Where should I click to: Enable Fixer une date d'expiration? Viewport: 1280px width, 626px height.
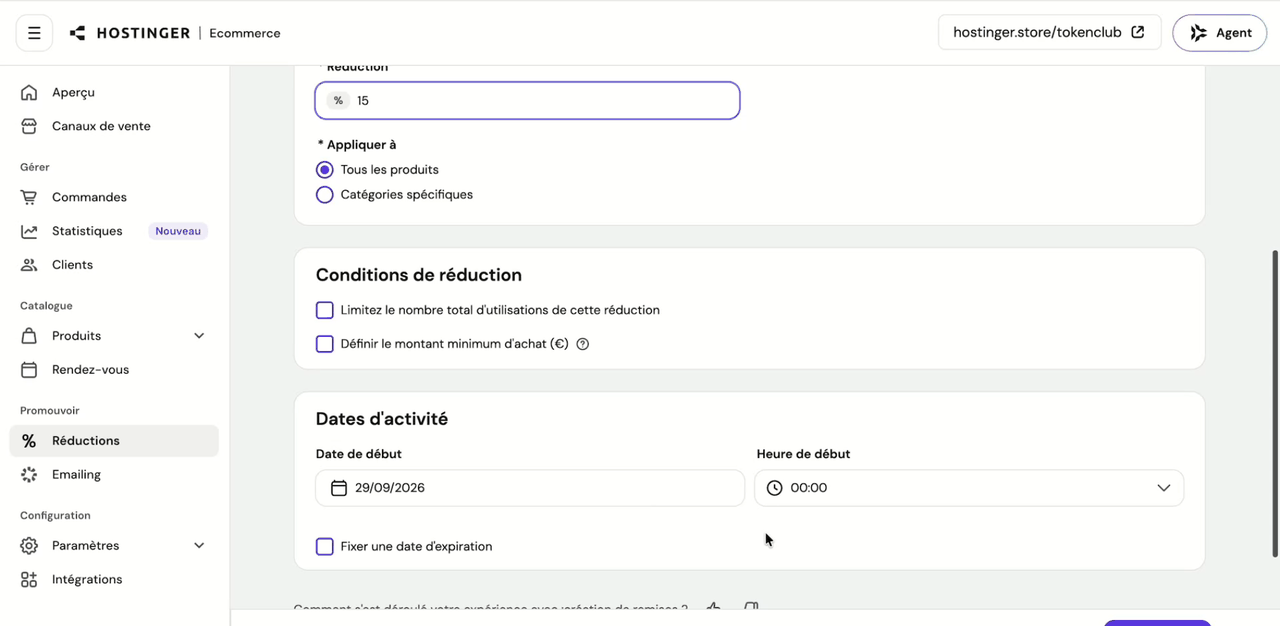click(324, 547)
